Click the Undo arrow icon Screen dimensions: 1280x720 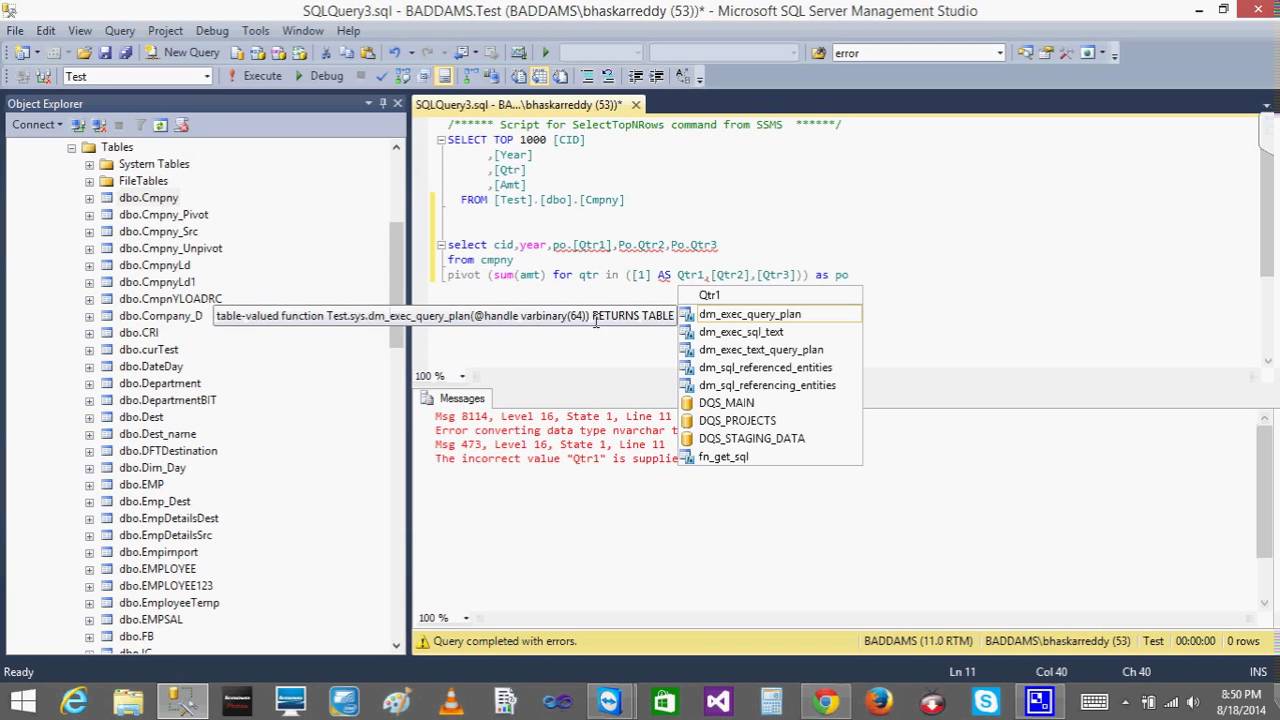[395, 53]
